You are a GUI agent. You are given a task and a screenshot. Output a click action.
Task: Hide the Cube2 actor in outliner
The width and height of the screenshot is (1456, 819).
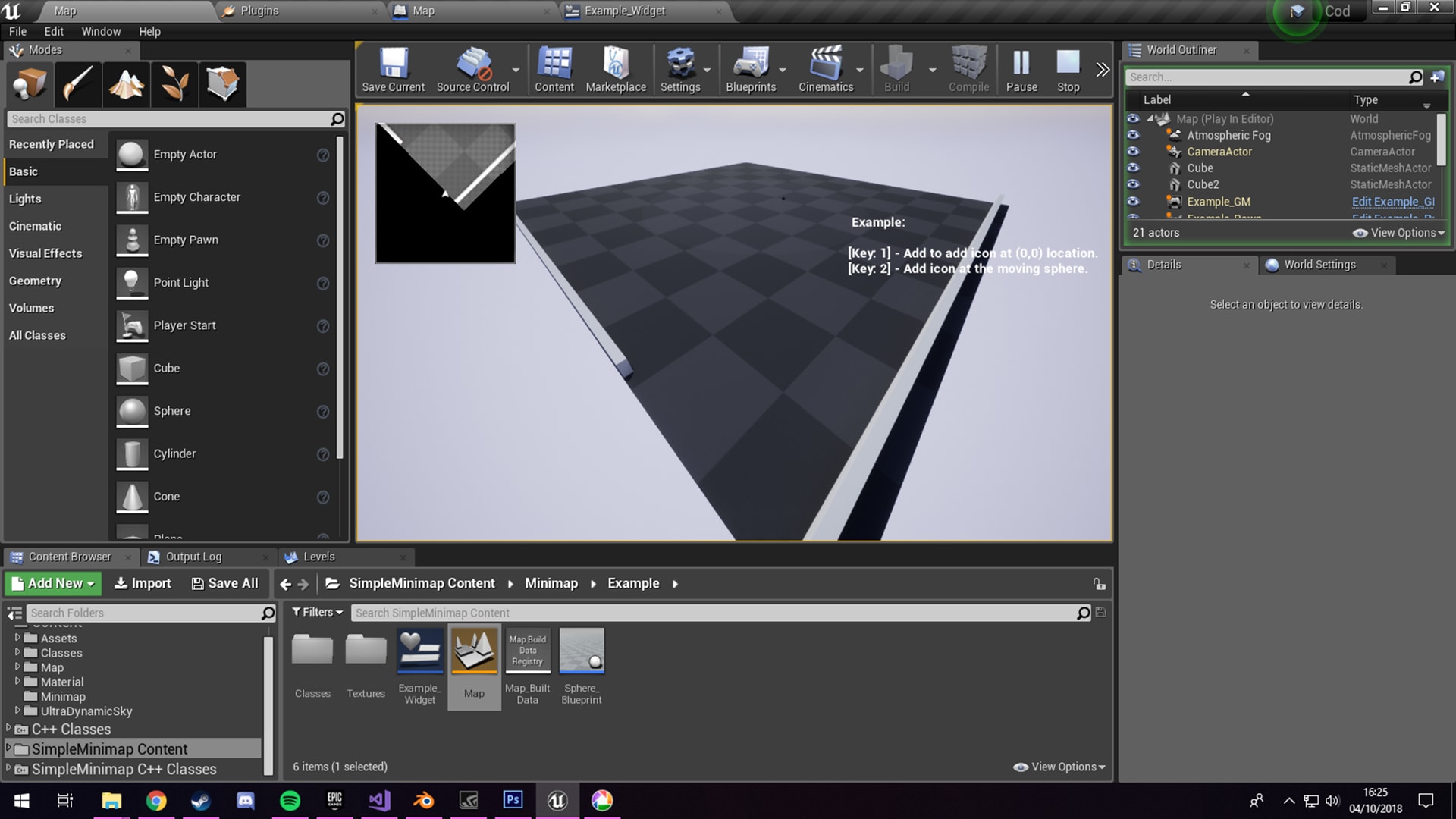pos(1133,184)
